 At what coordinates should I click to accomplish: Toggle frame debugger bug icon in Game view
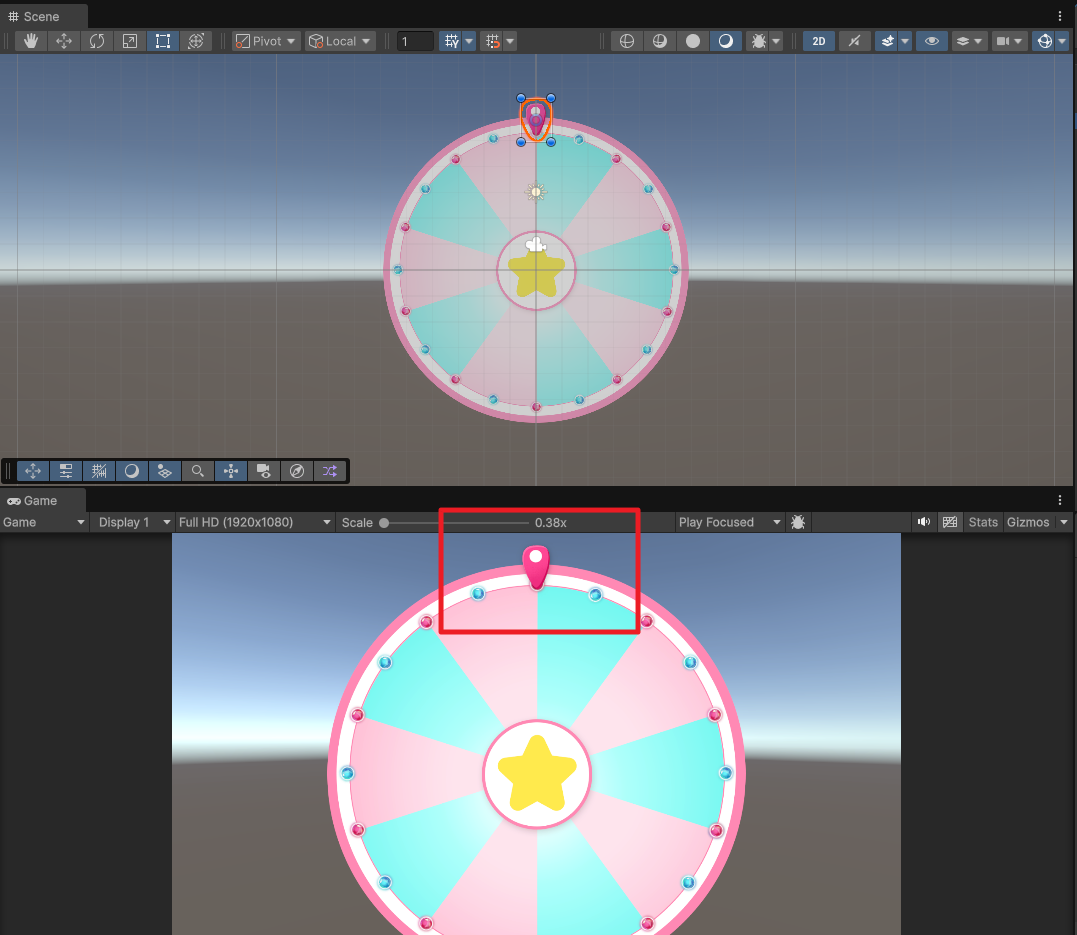pyautogui.click(x=797, y=522)
